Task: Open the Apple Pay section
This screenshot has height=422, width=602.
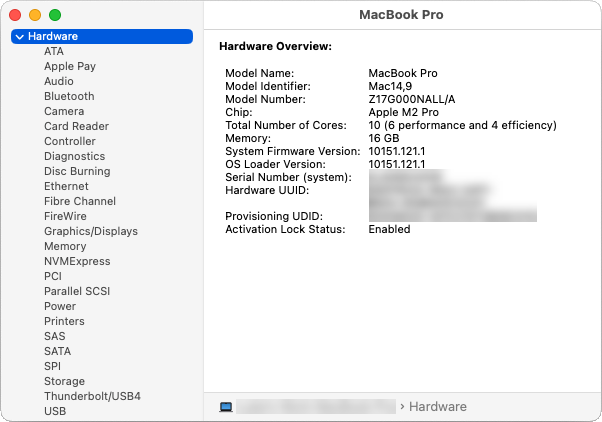Action: 70,66
